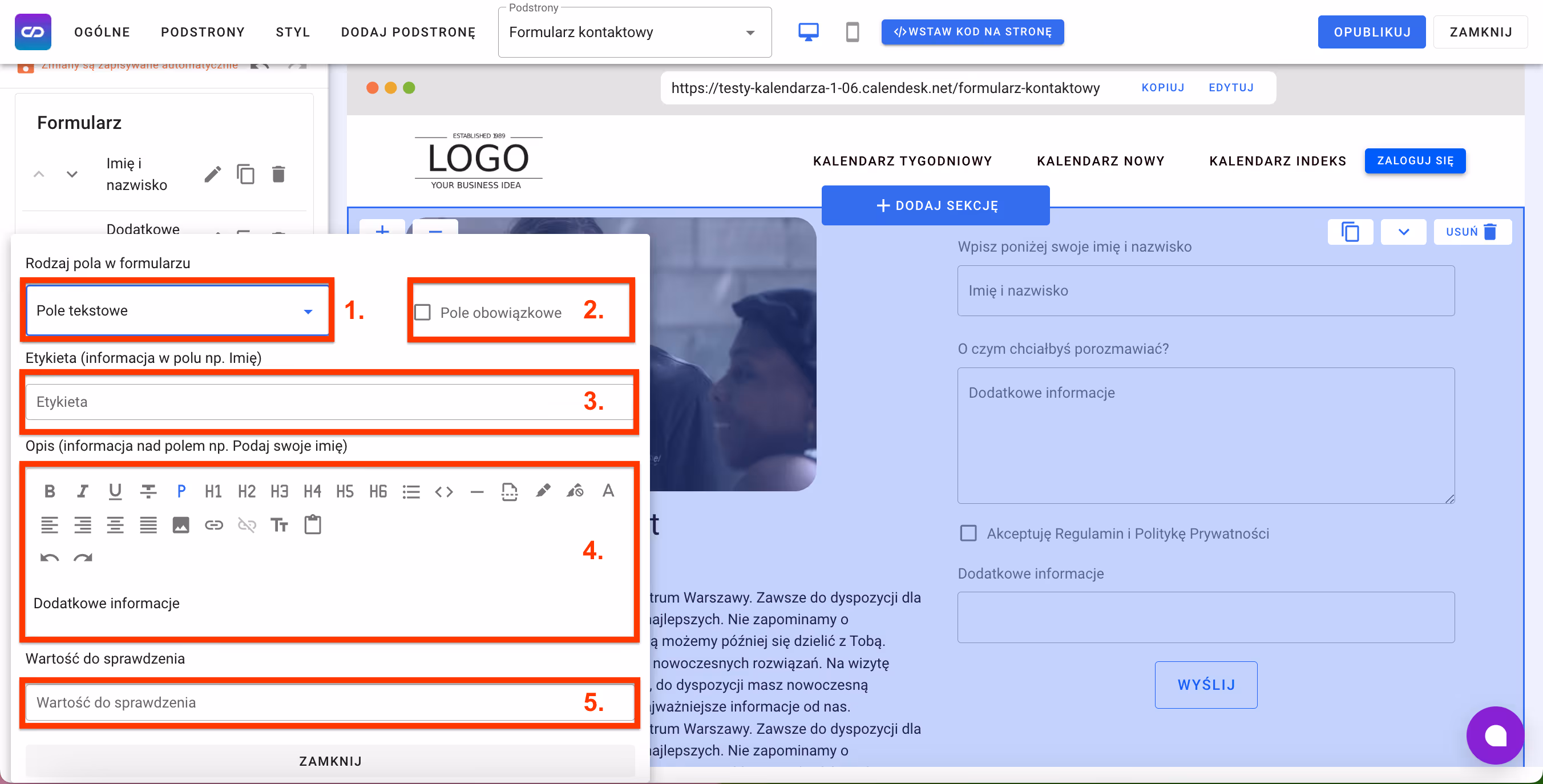
Task: Click the insert link icon
Action: pos(214,526)
